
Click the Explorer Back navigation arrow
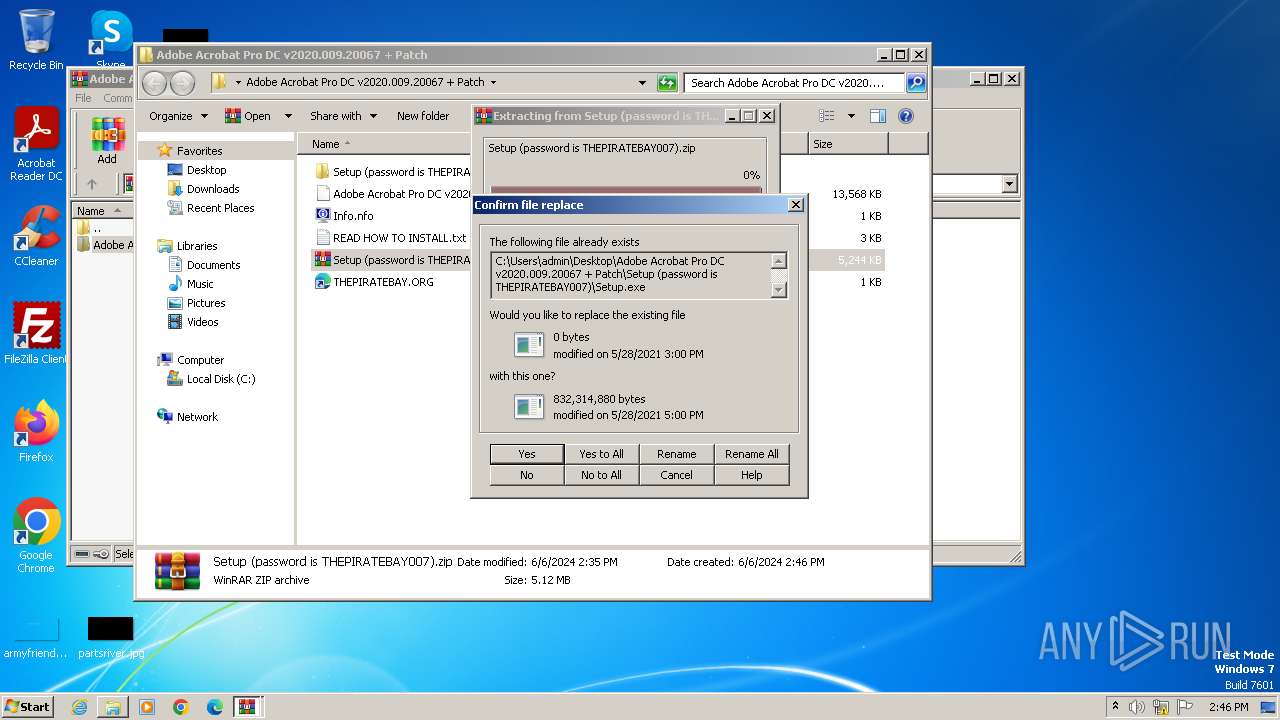(x=155, y=83)
